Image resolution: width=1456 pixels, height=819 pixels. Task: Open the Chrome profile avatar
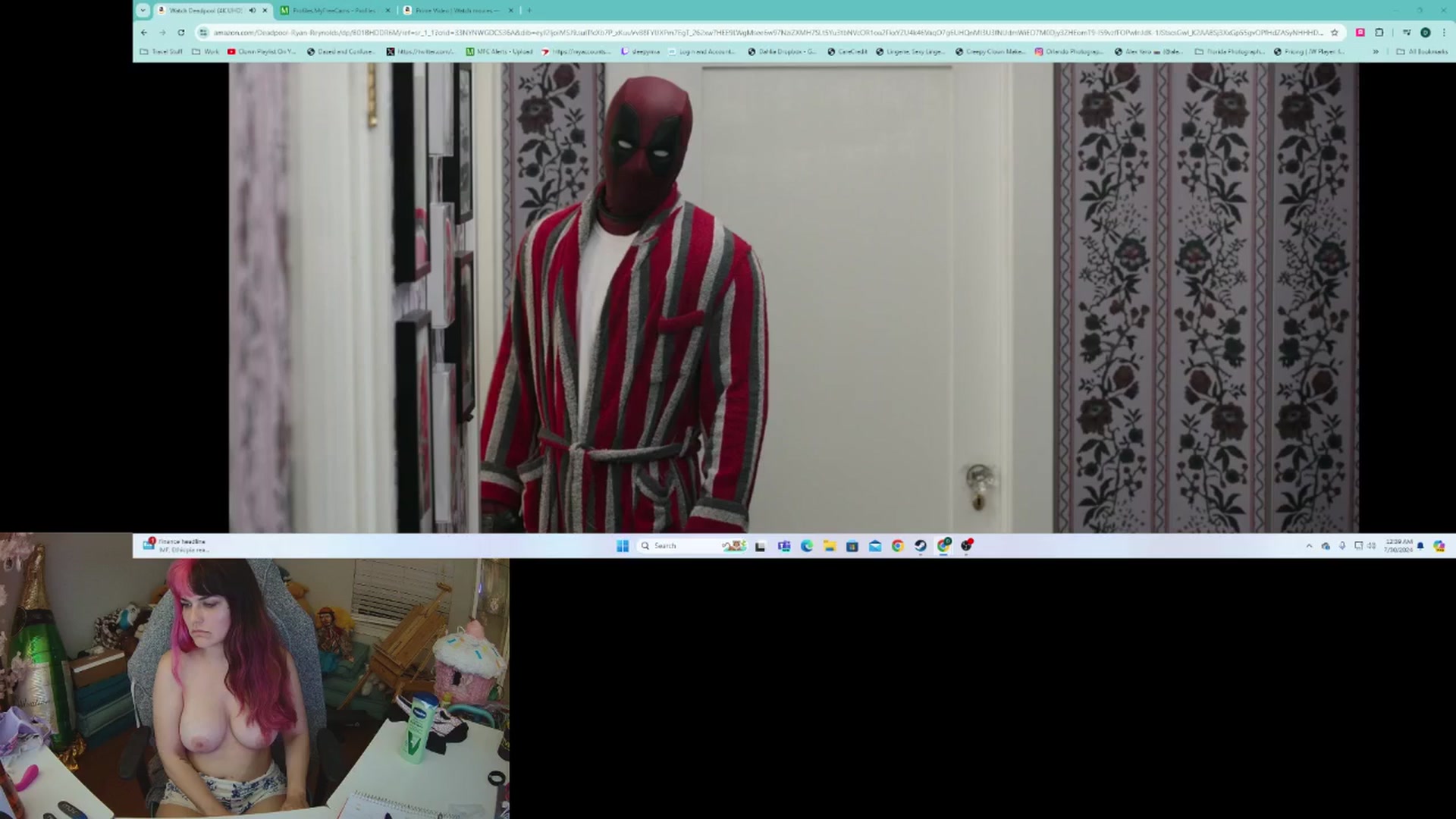[x=1426, y=33]
